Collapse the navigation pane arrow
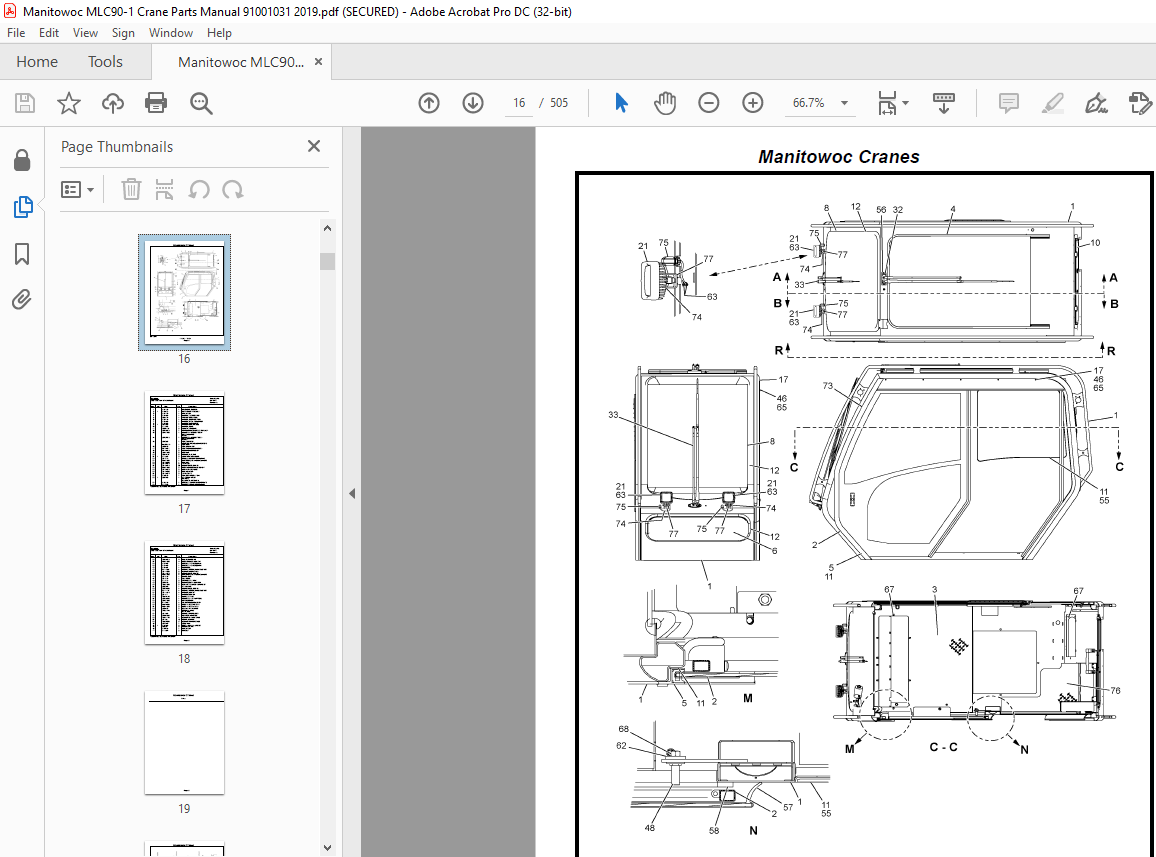The image size is (1156, 857). (352, 493)
